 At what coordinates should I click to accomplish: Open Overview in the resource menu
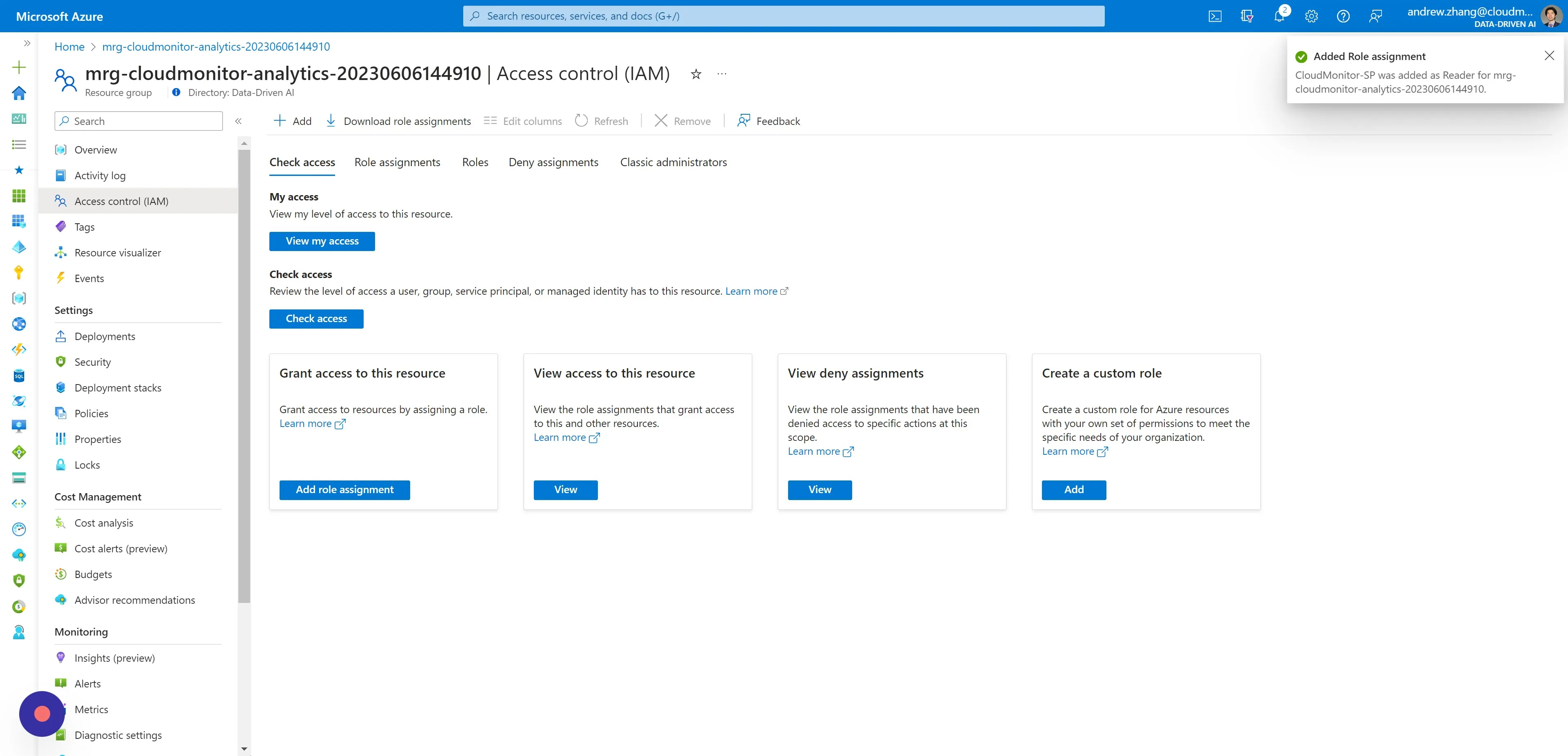138,150
